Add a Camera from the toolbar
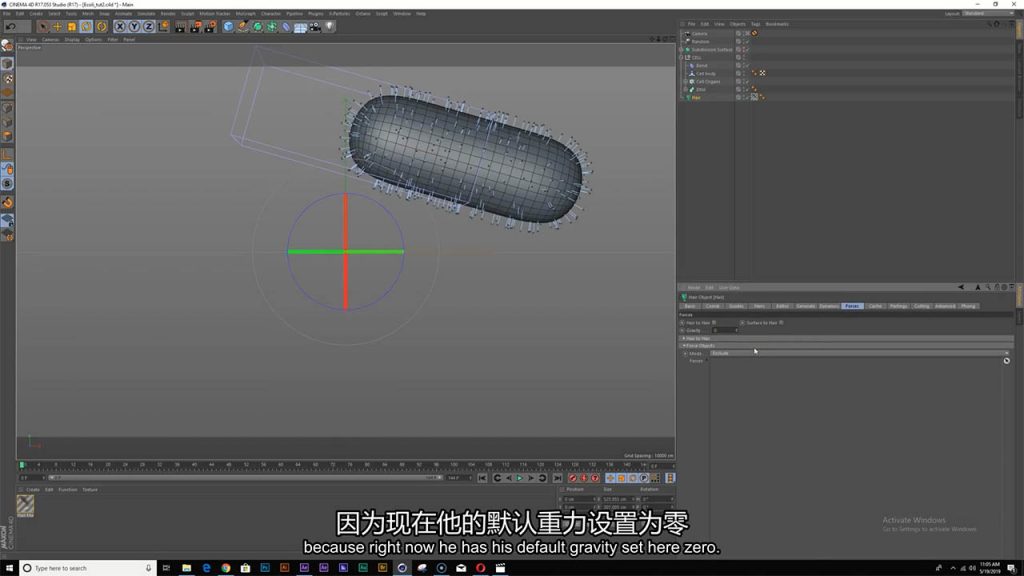The width and height of the screenshot is (1024, 576). point(315,27)
